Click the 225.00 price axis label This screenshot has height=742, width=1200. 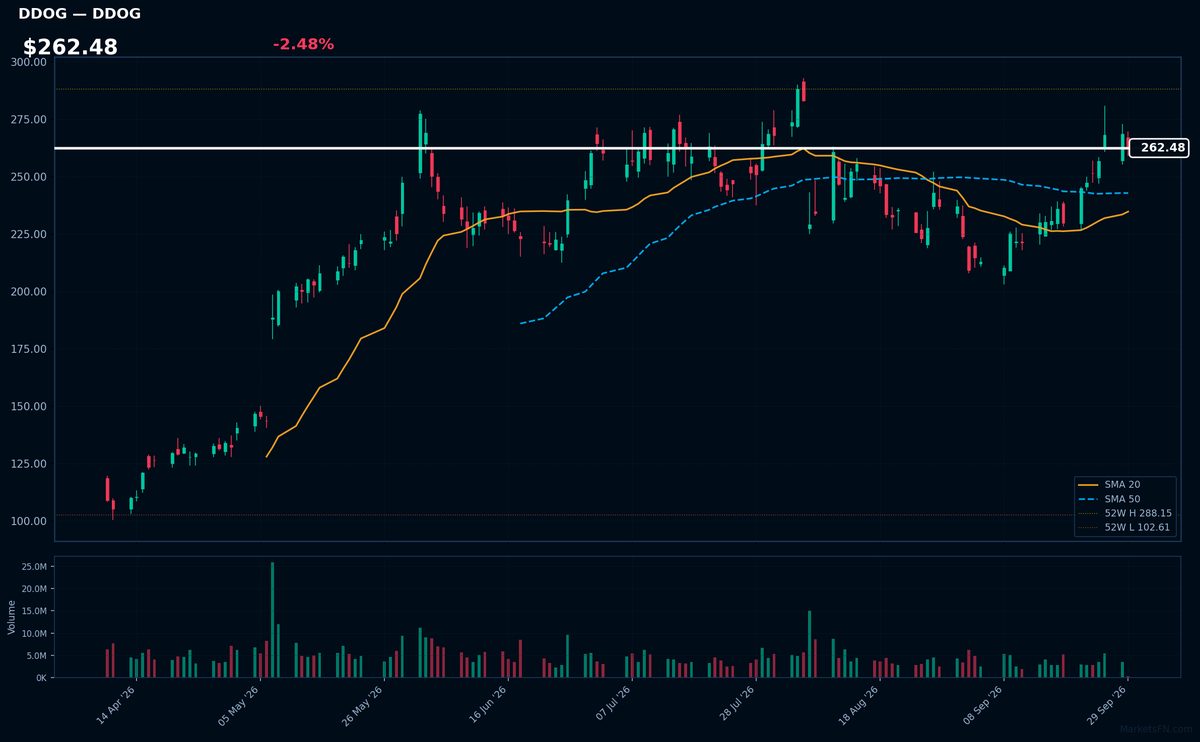(x=29, y=235)
